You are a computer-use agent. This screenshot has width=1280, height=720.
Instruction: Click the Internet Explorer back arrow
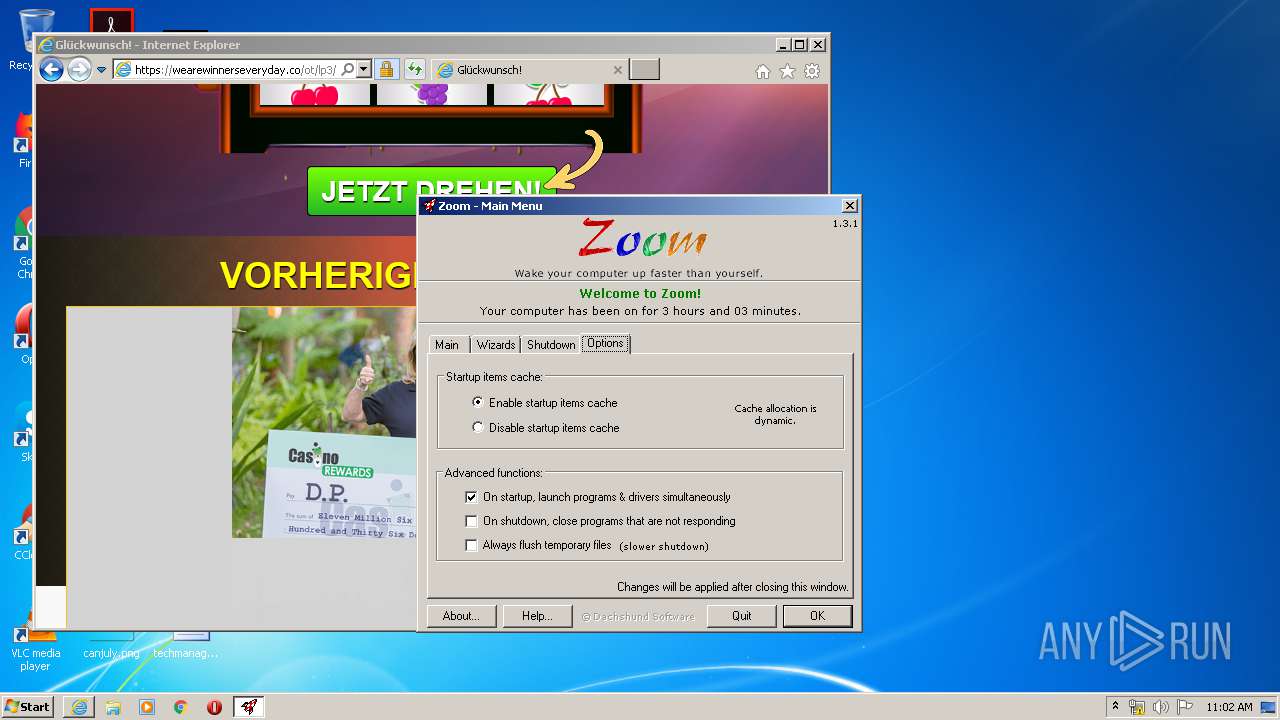click(51, 70)
